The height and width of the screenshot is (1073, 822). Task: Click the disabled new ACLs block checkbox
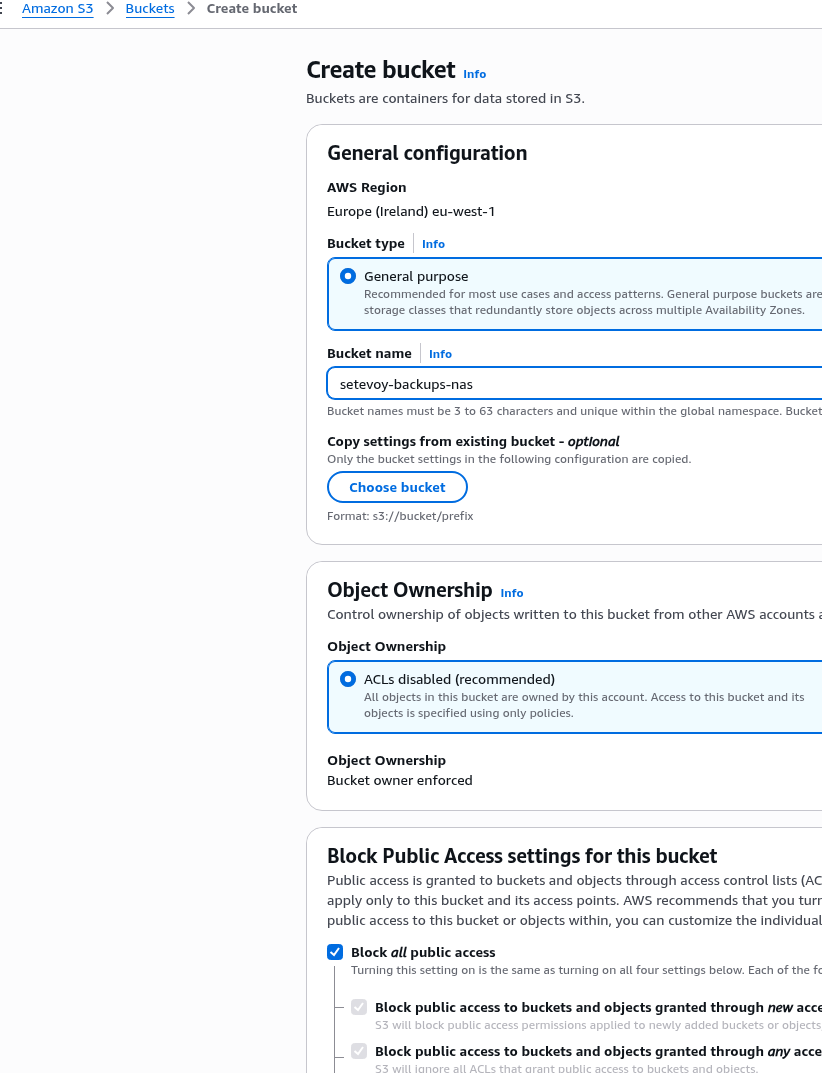coord(359,1007)
